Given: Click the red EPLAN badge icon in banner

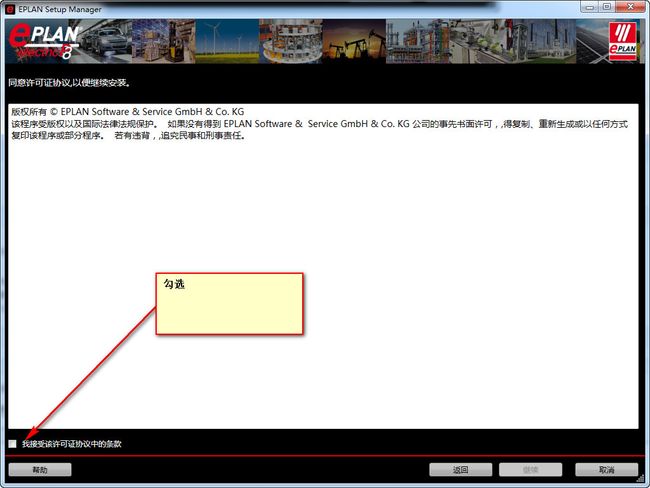Looking at the screenshot, I should pyautogui.click(x=623, y=41).
